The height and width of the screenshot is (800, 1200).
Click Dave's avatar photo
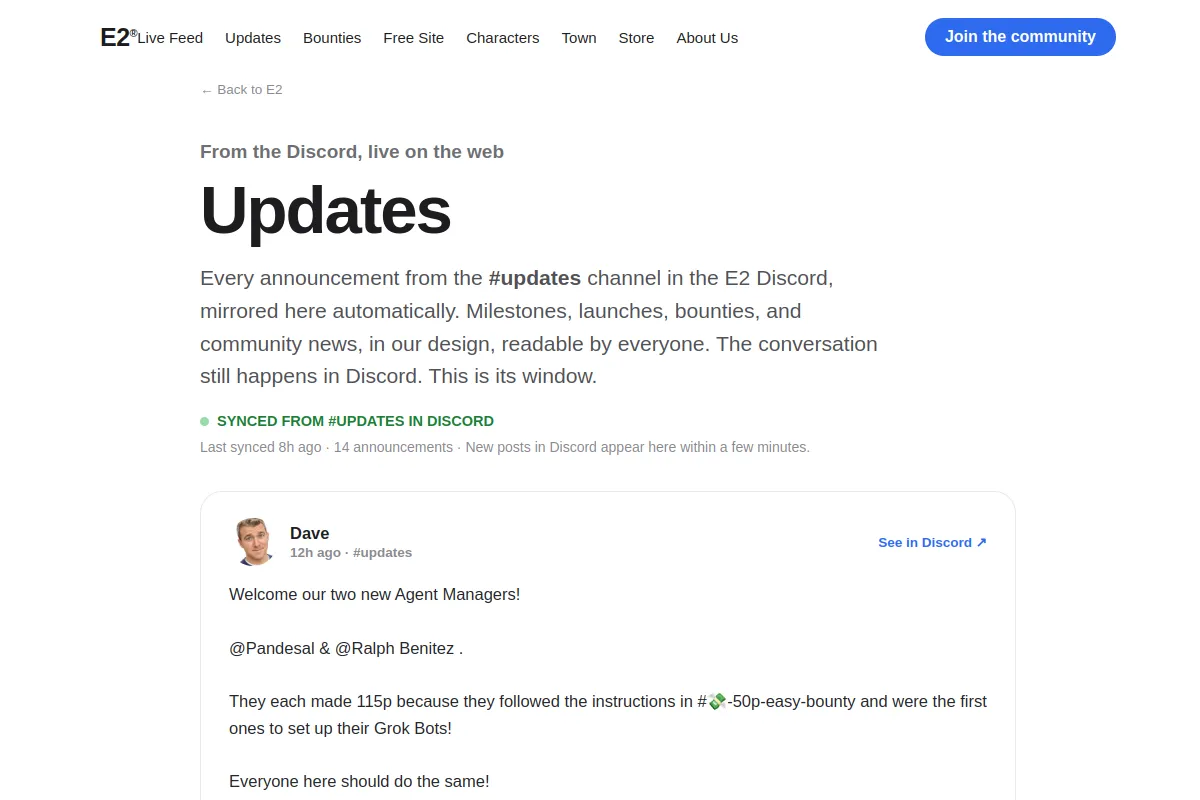pyautogui.click(x=254, y=542)
